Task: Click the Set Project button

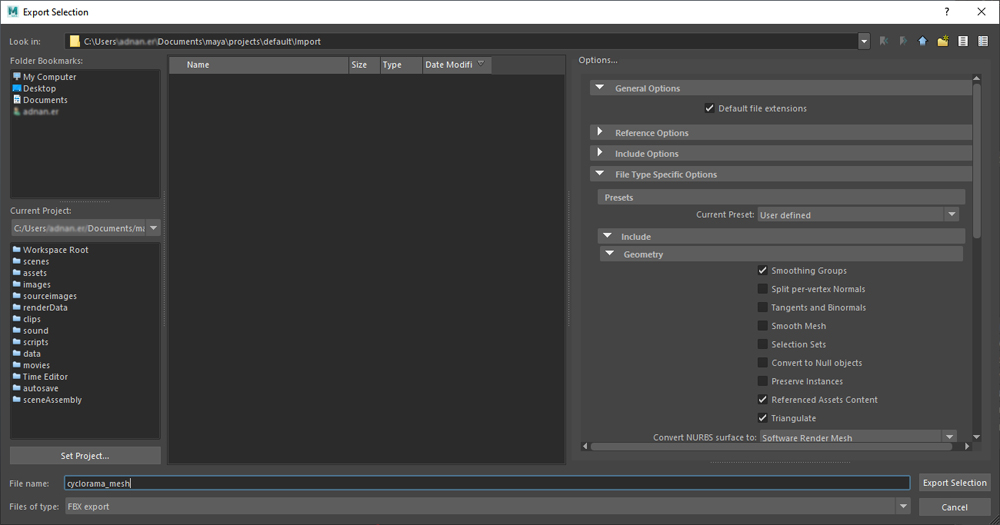Action: [85, 456]
